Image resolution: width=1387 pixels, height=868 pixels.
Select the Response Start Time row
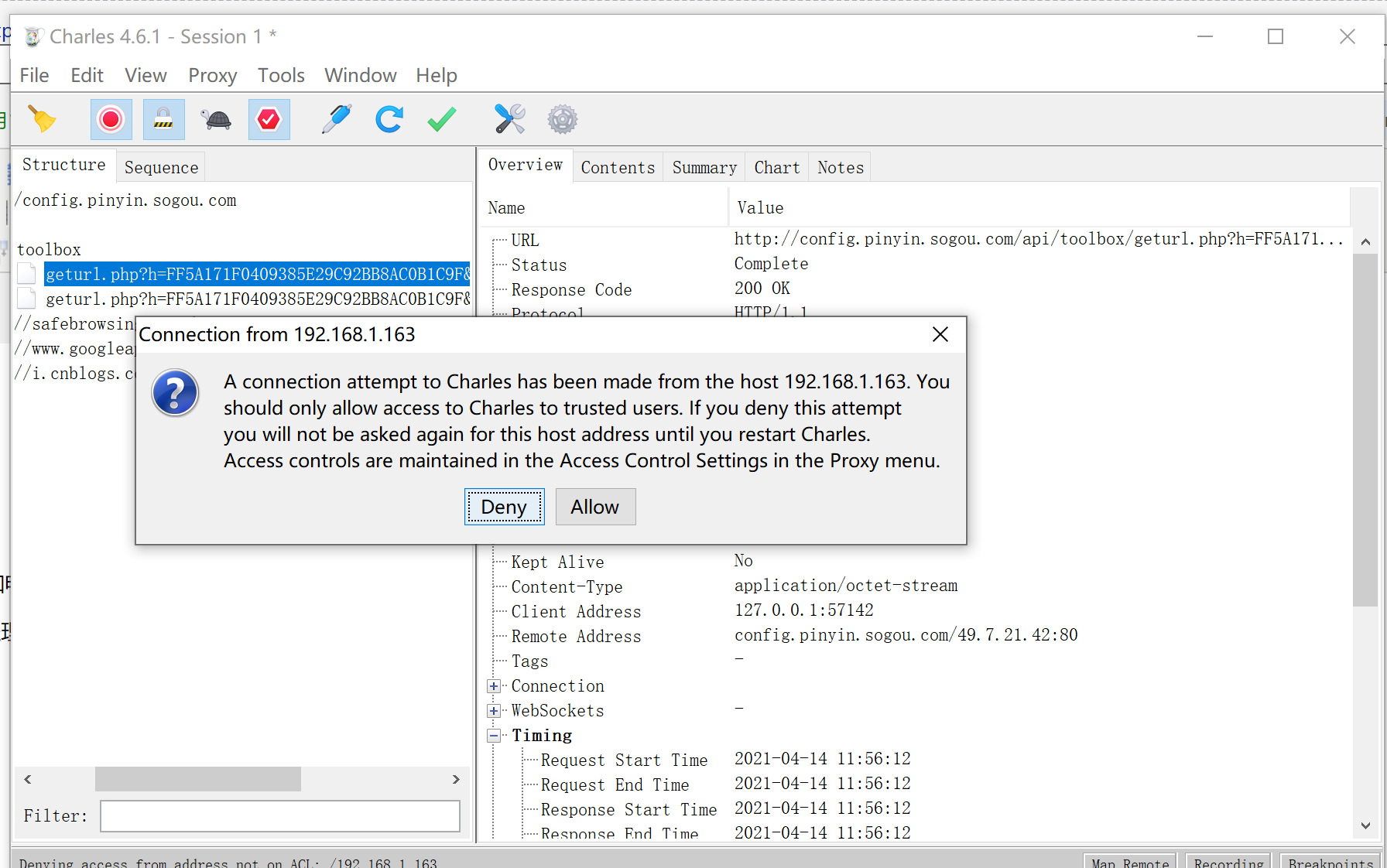click(x=917, y=809)
